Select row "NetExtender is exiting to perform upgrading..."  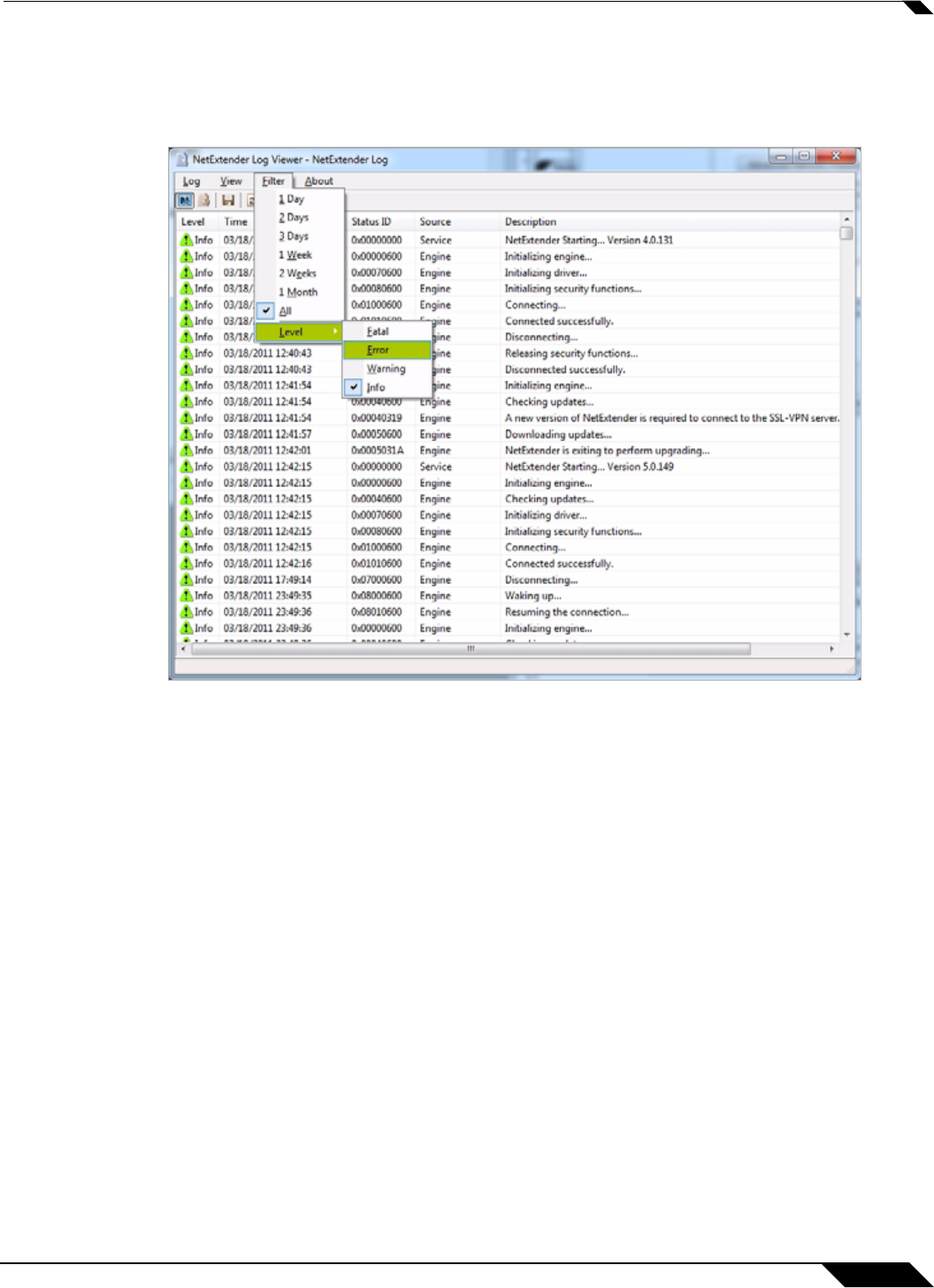[x=508, y=450]
